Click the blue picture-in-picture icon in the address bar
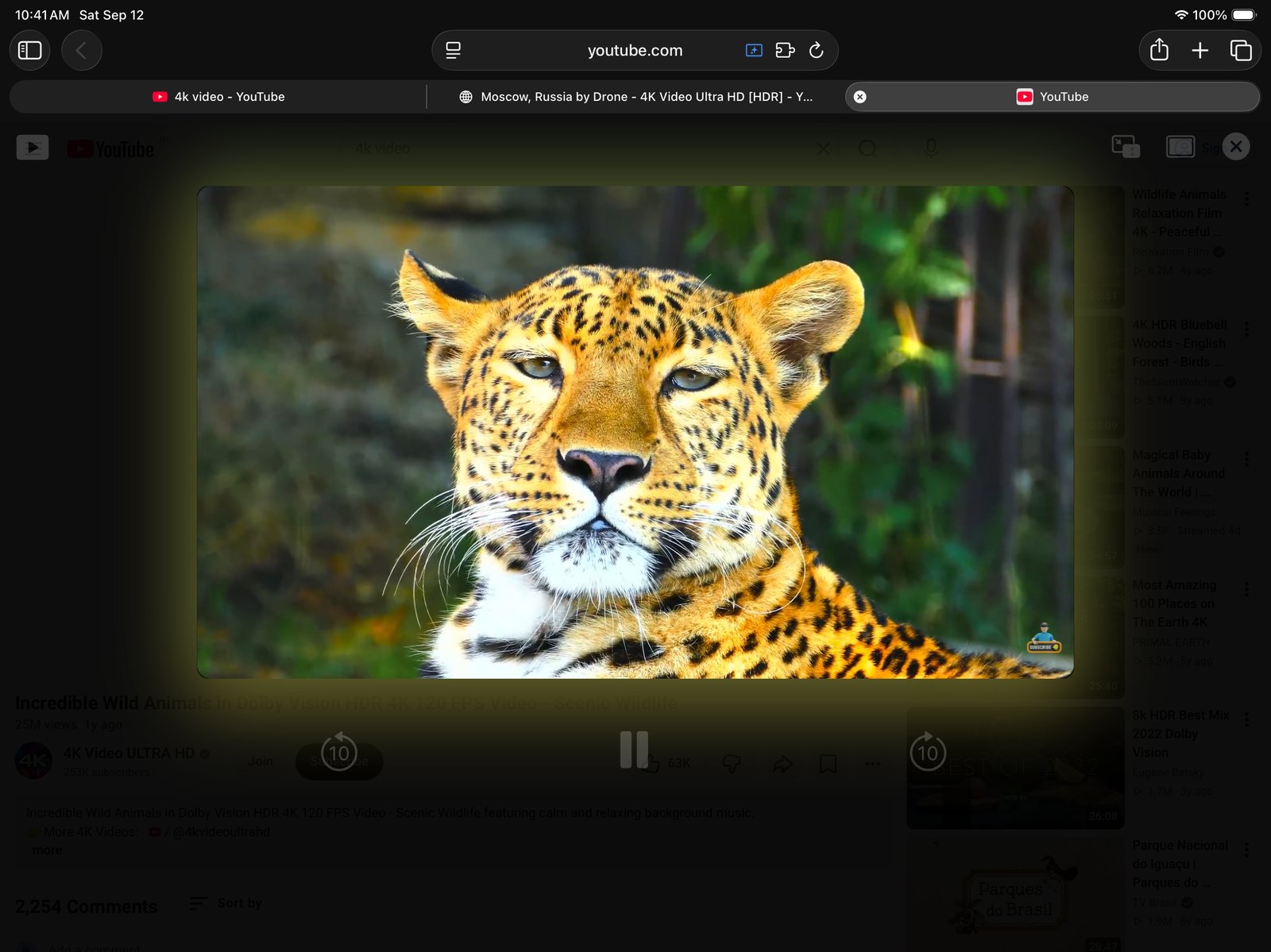The width and height of the screenshot is (1271, 952). click(754, 51)
